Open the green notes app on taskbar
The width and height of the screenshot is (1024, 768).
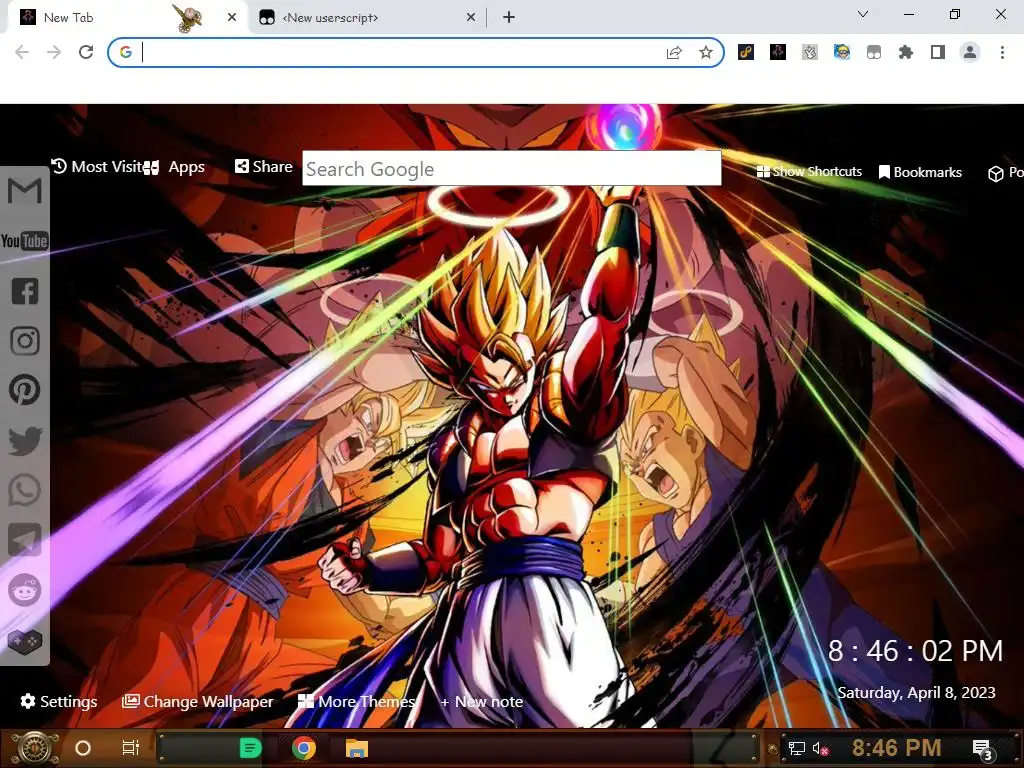(x=250, y=748)
